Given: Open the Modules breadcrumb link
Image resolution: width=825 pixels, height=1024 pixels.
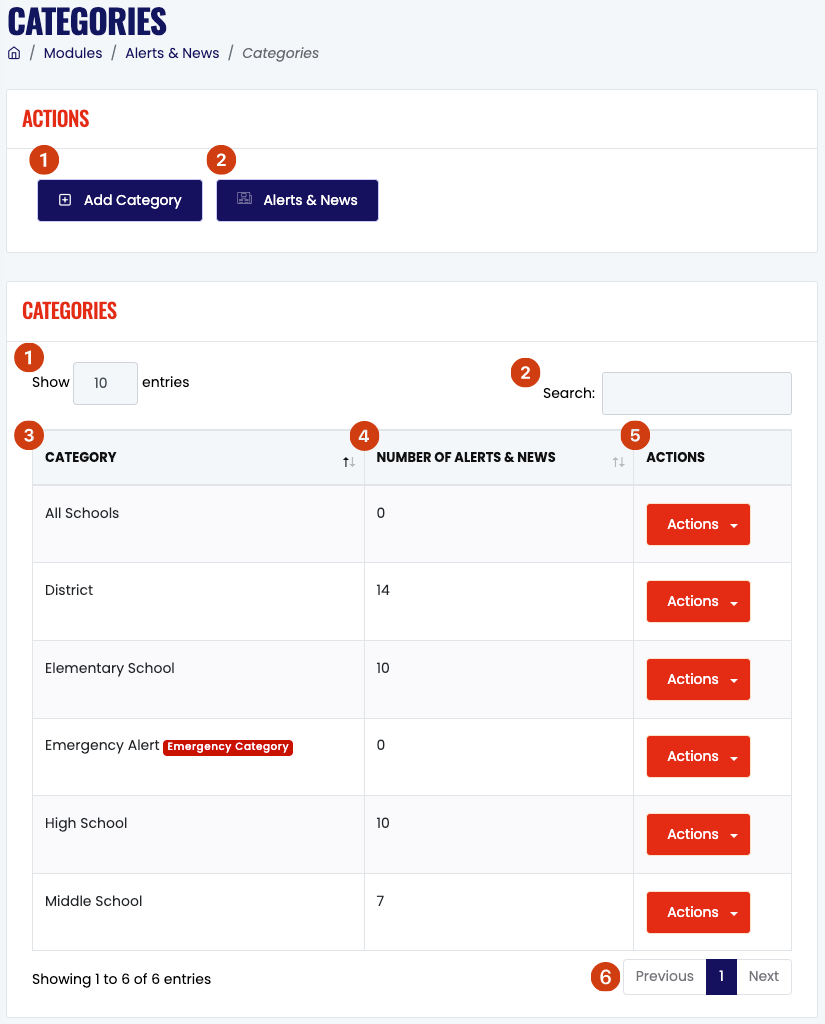Looking at the screenshot, I should click(73, 53).
